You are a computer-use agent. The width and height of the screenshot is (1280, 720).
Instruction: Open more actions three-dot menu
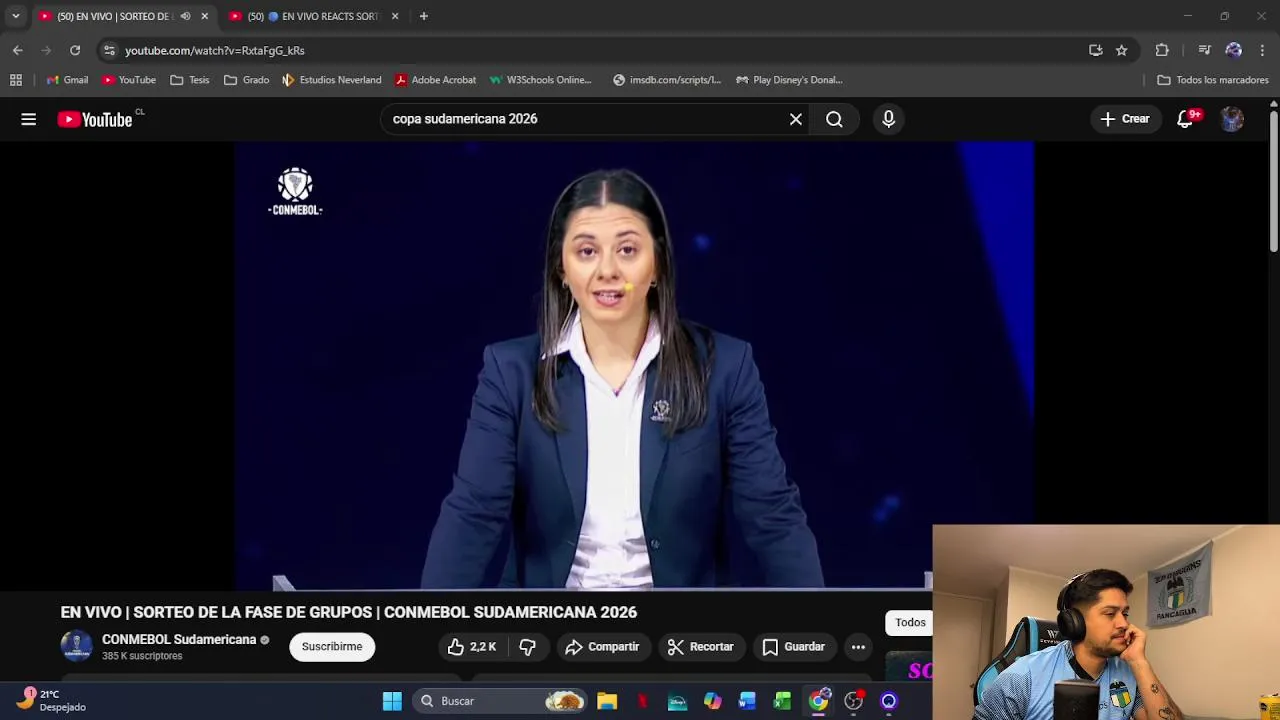point(858,647)
